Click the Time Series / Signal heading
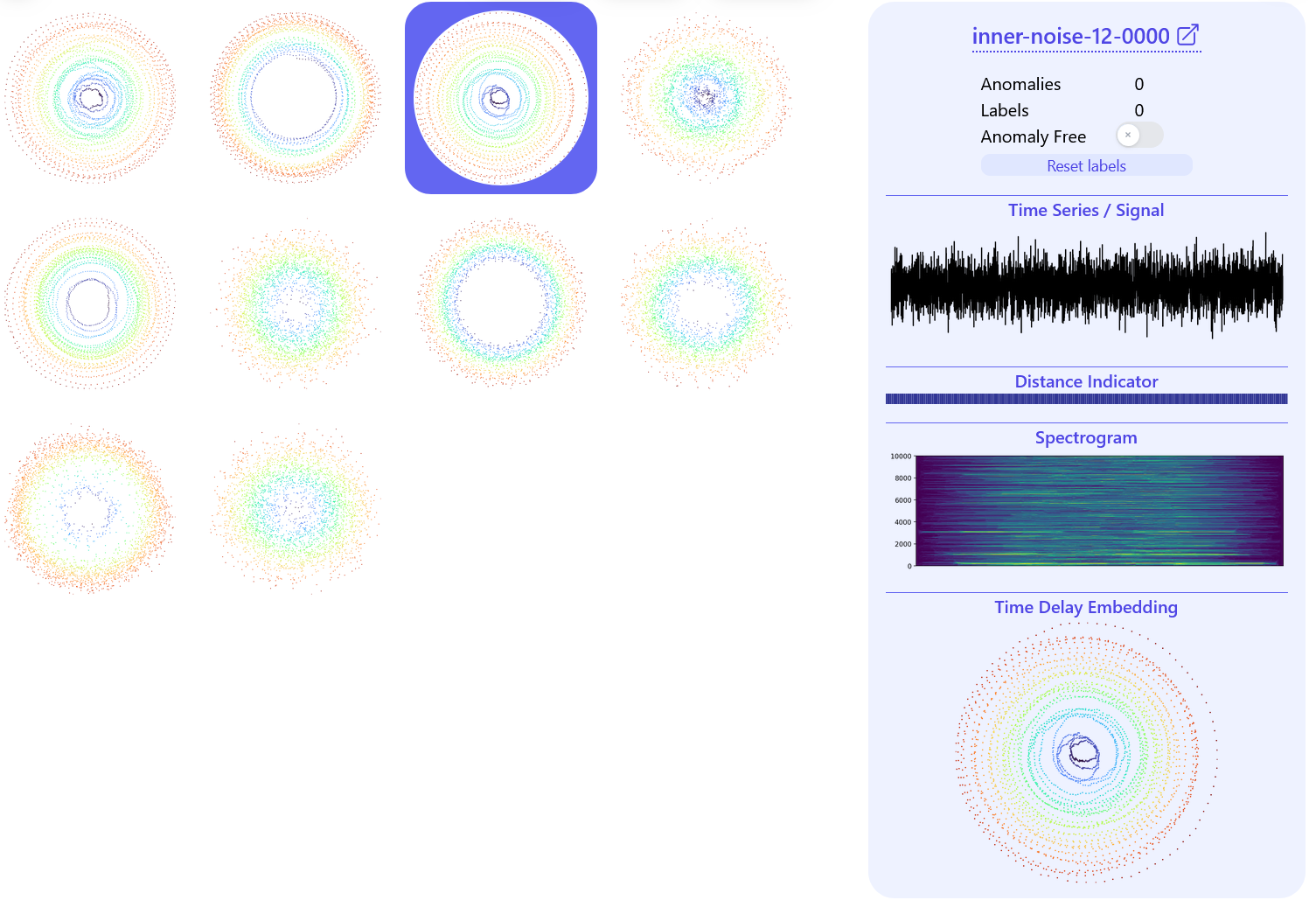 point(1086,211)
